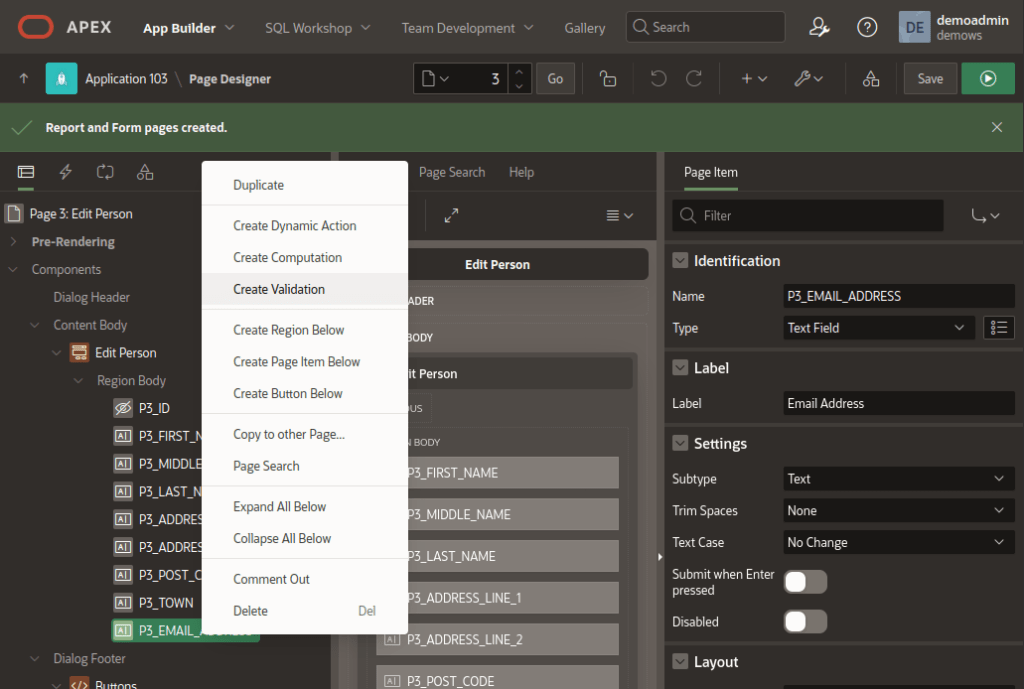Switch to the Help tab
Screen dimensions: 1024x689
tap(521, 172)
